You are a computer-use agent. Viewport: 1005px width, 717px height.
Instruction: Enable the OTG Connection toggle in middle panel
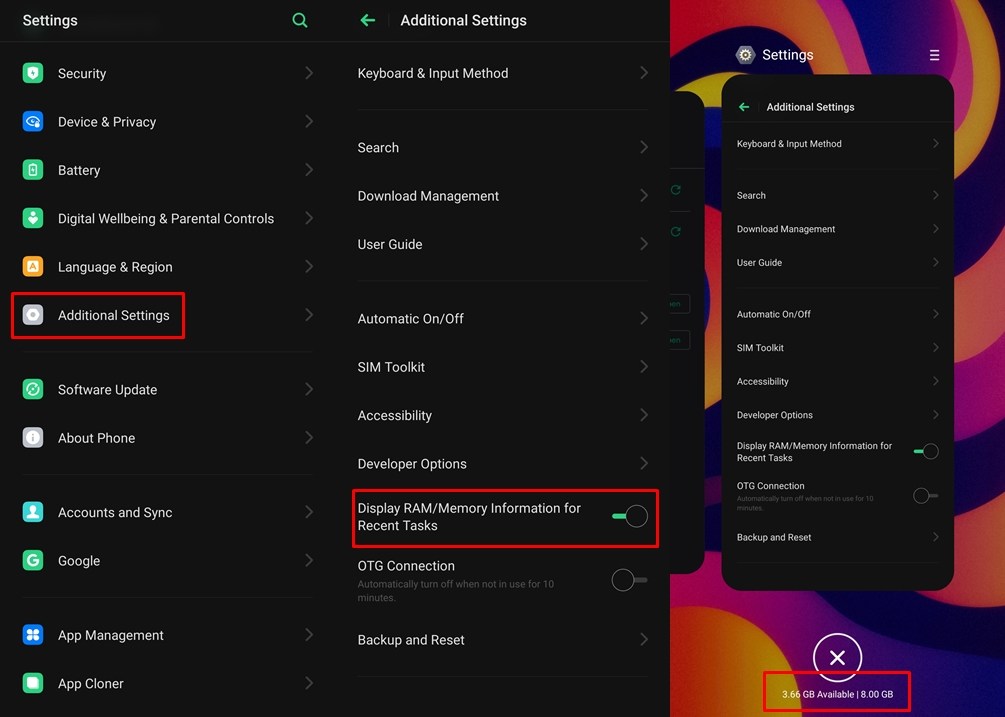pos(629,580)
